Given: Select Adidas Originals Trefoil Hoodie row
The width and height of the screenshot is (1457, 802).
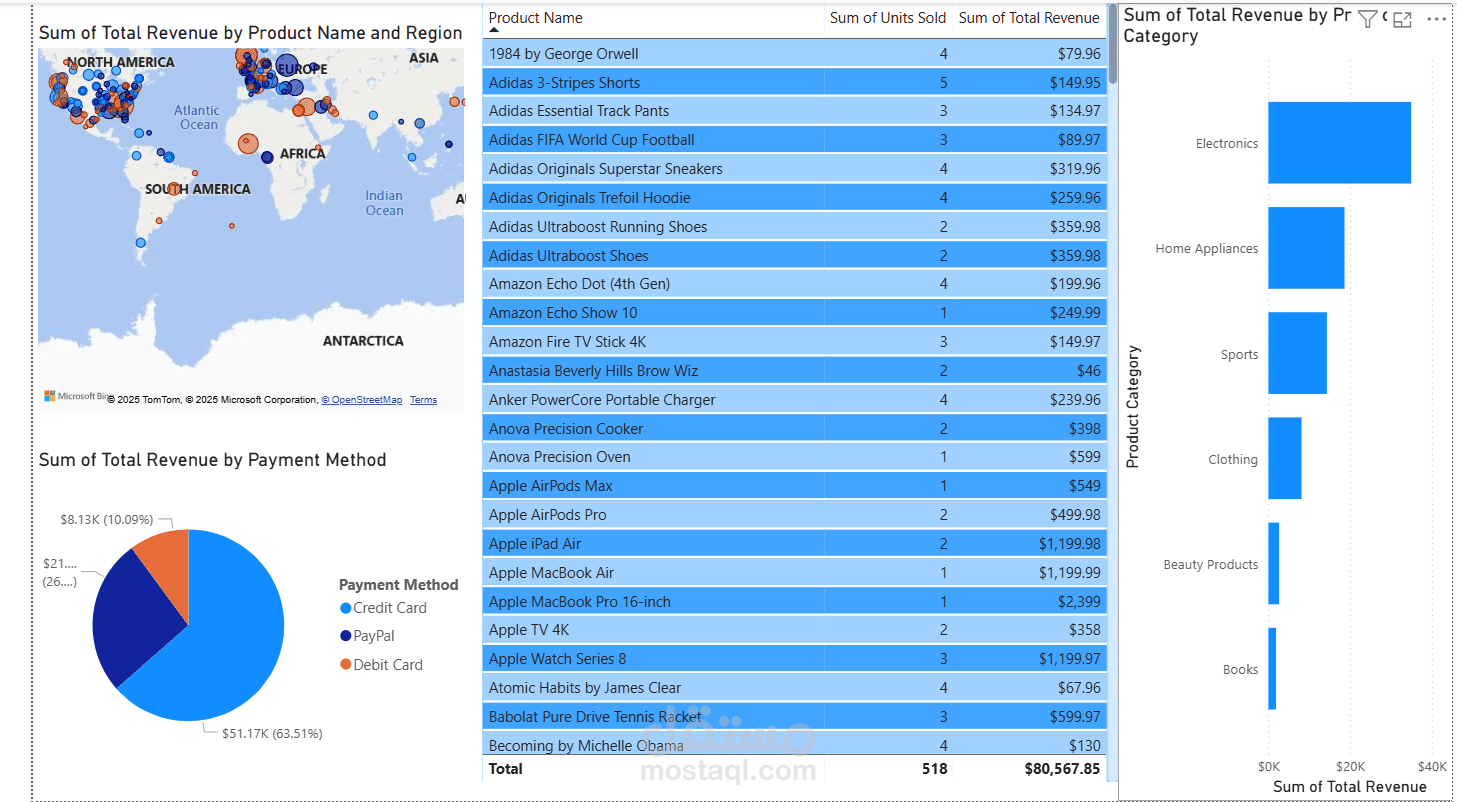Looking at the screenshot, I should [795, 198].
